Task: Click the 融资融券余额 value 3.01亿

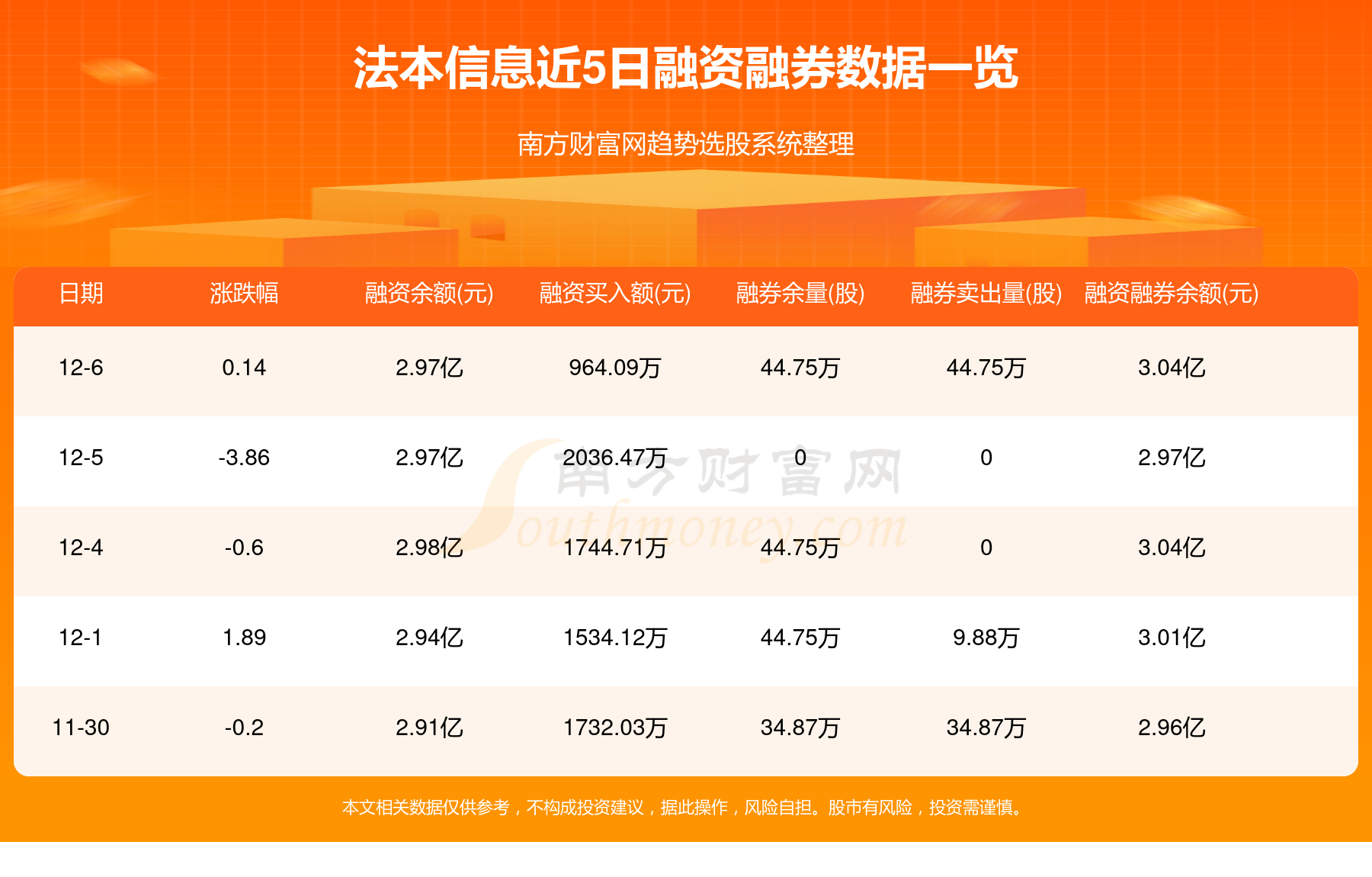Action: tap(1172, 638)
